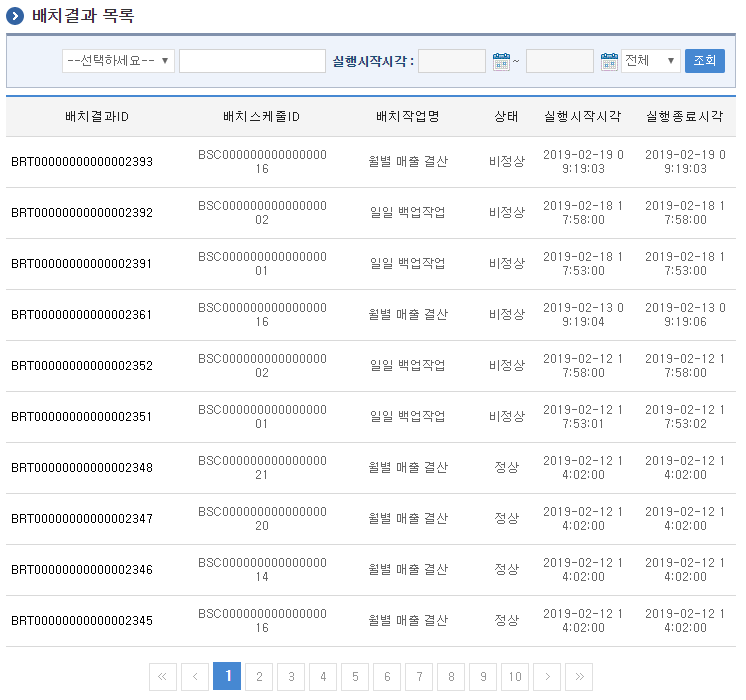Click the 배치결과ID column header
746x700 pixels.
pos(96,117)
